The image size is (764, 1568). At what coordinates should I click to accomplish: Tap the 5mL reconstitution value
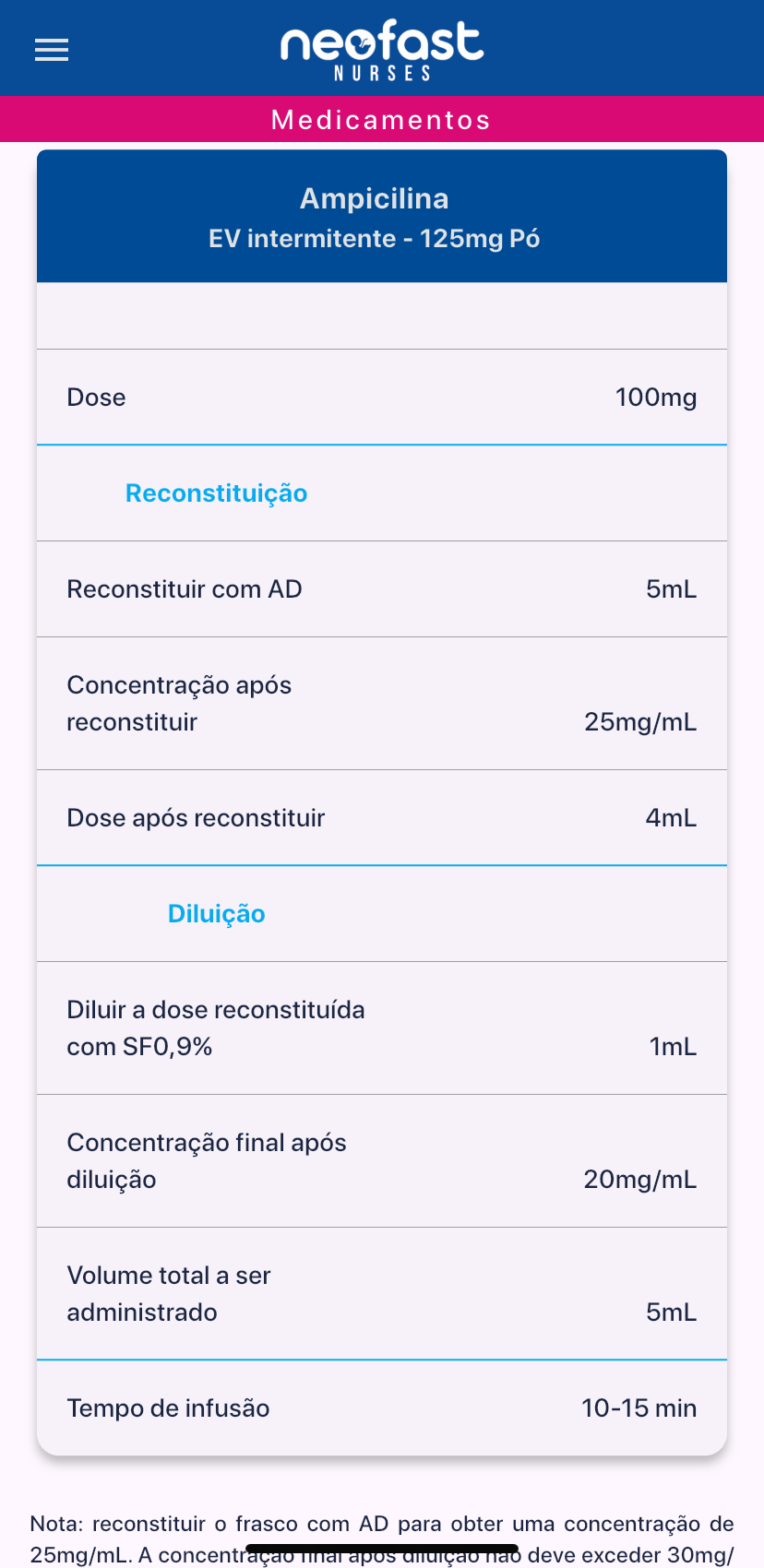[671, 589]
